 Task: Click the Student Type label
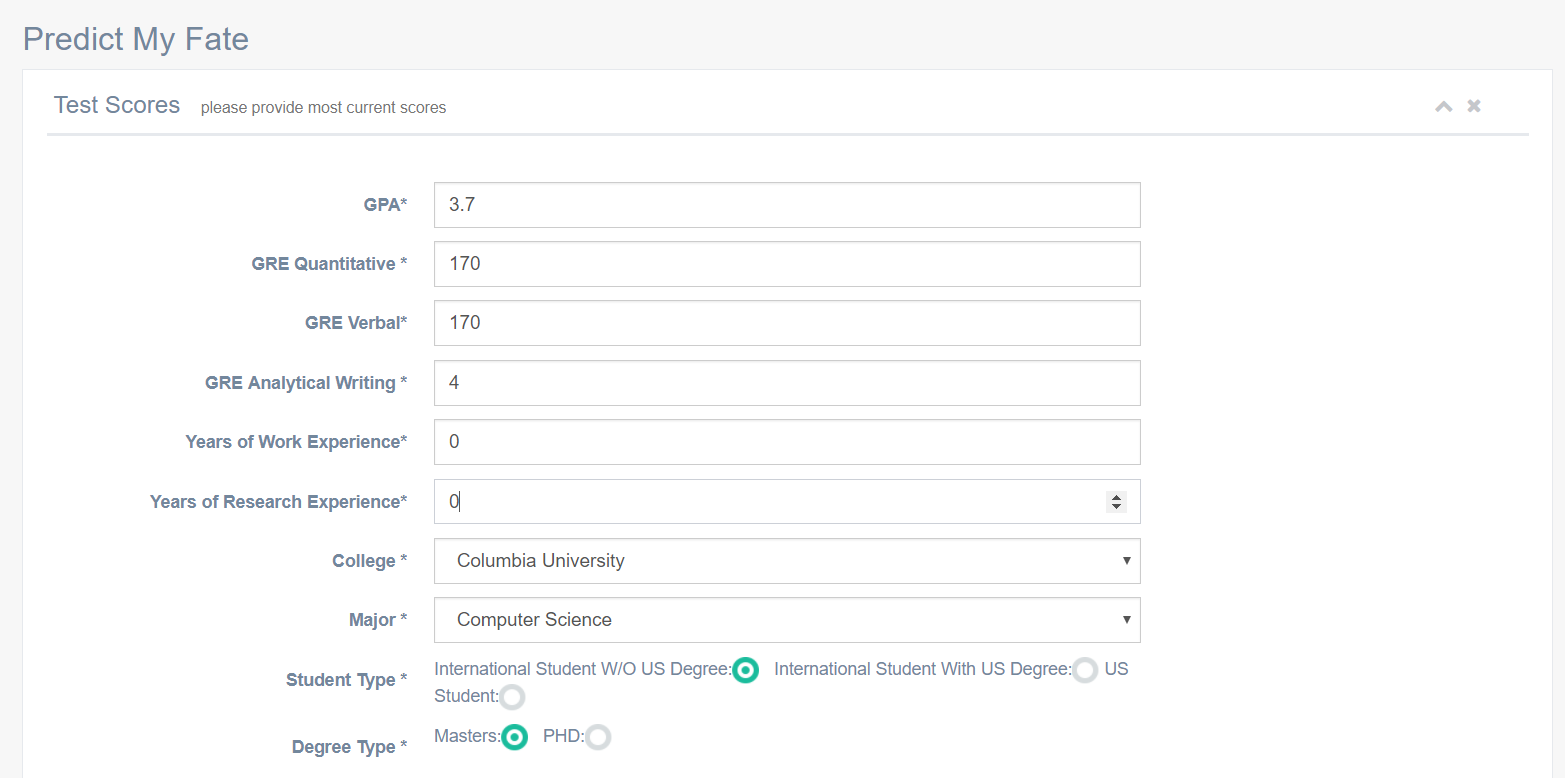[x=347, y=680]
